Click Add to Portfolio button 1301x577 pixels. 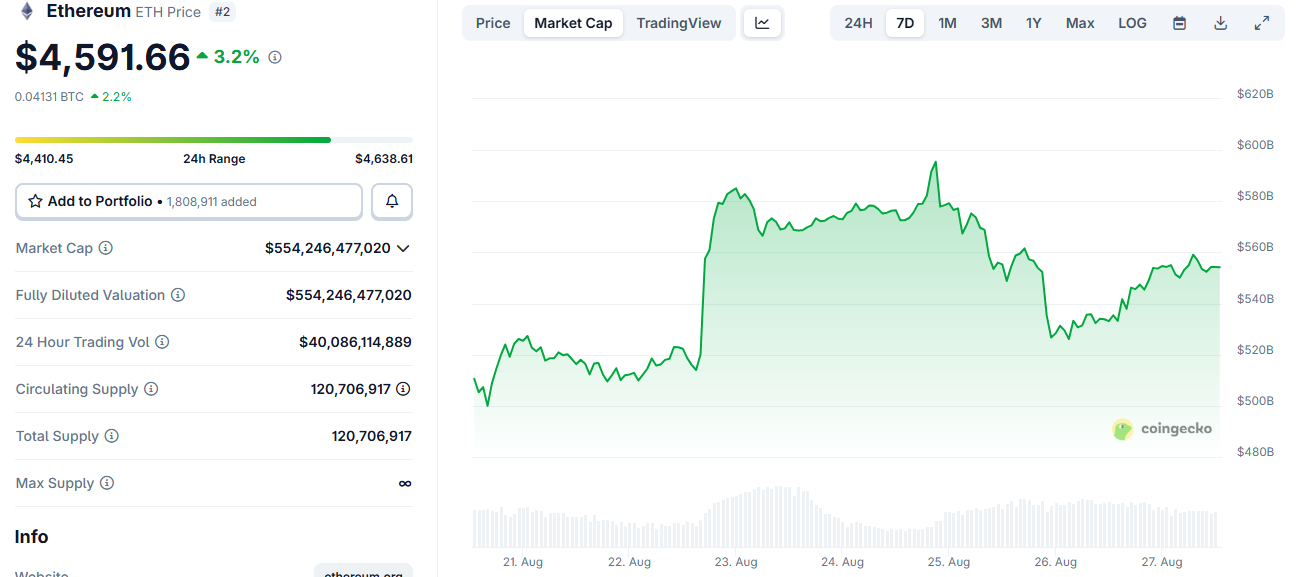189,201
